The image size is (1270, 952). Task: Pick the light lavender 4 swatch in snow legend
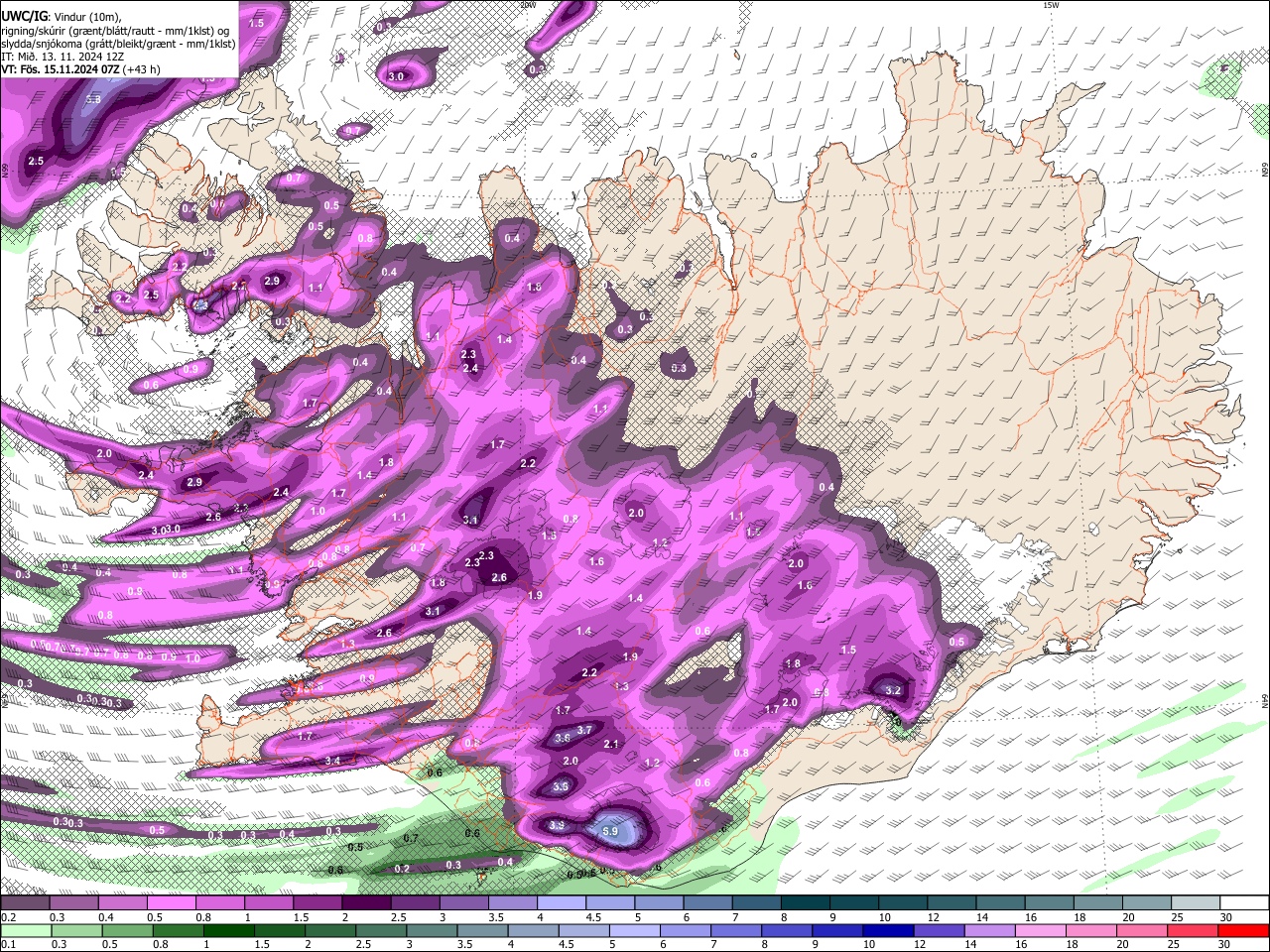(561, 902)
